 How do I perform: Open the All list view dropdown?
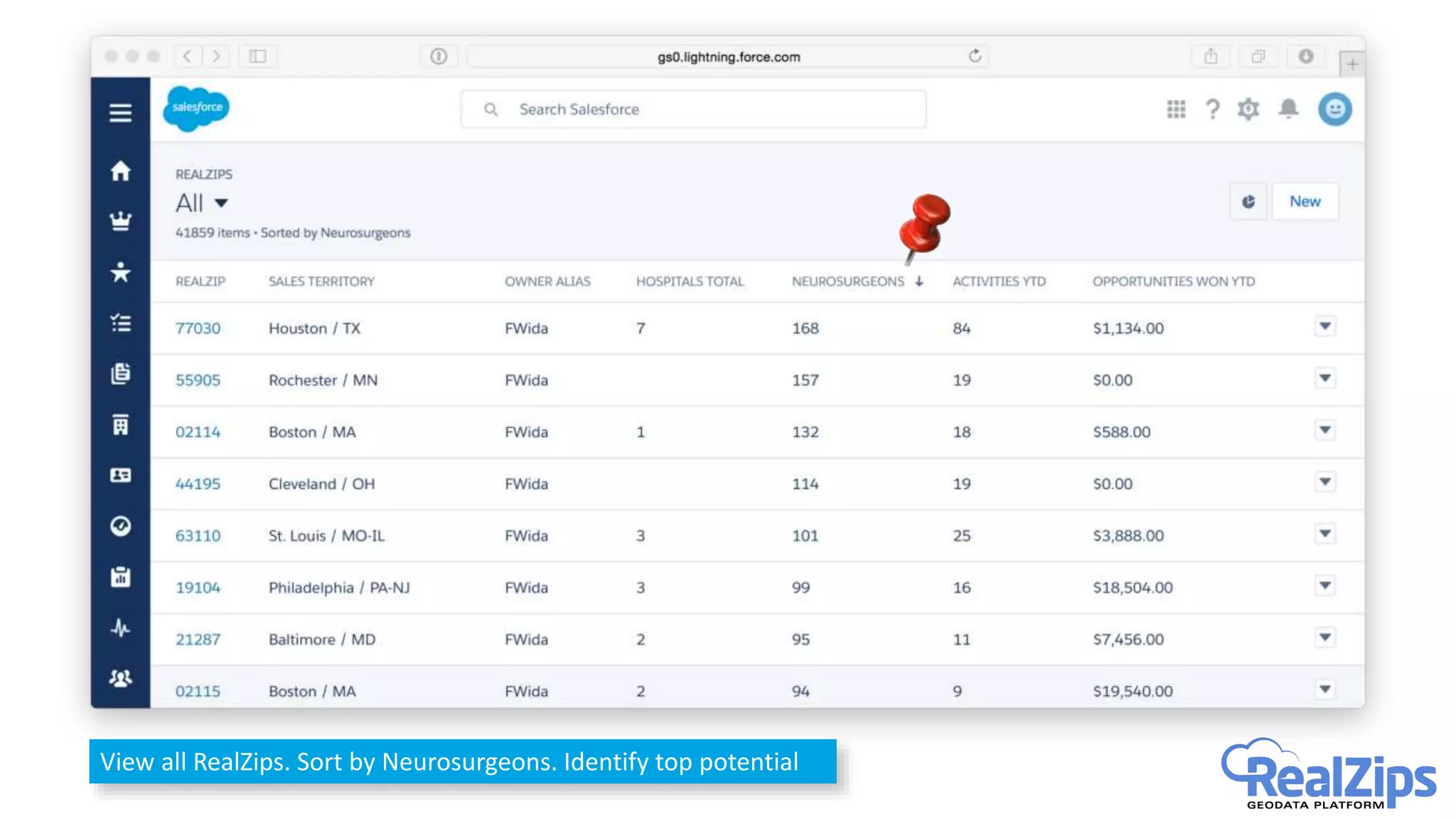[x=221, y=203]
